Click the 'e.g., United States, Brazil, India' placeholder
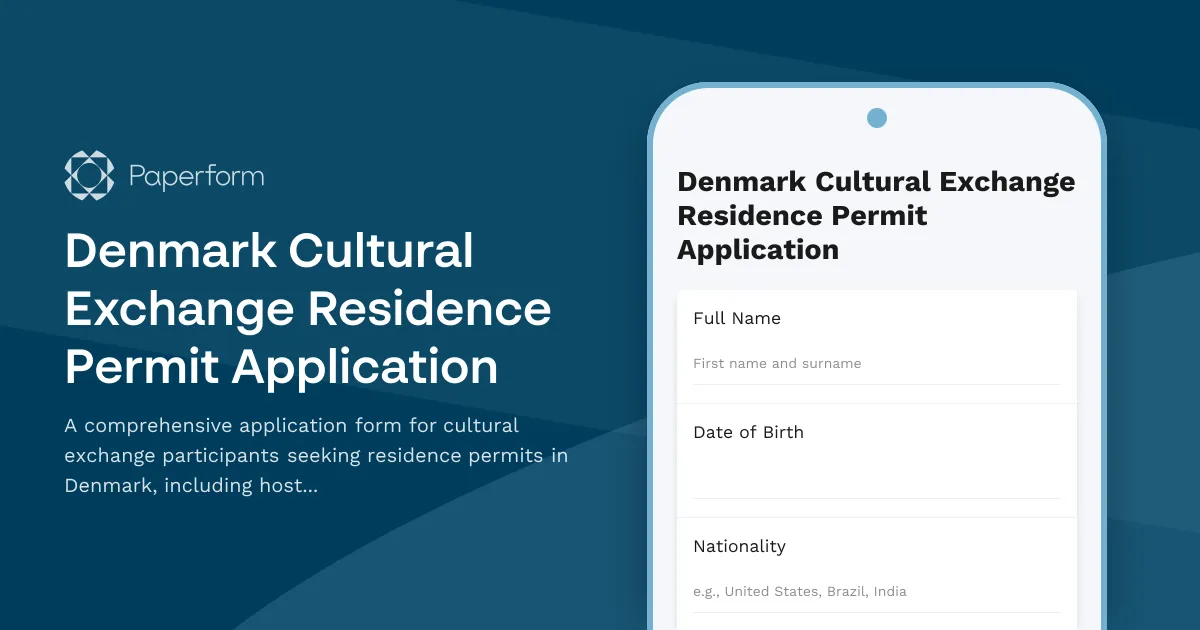The height and width of the screenshot is (630, 1200). [800, 591]
